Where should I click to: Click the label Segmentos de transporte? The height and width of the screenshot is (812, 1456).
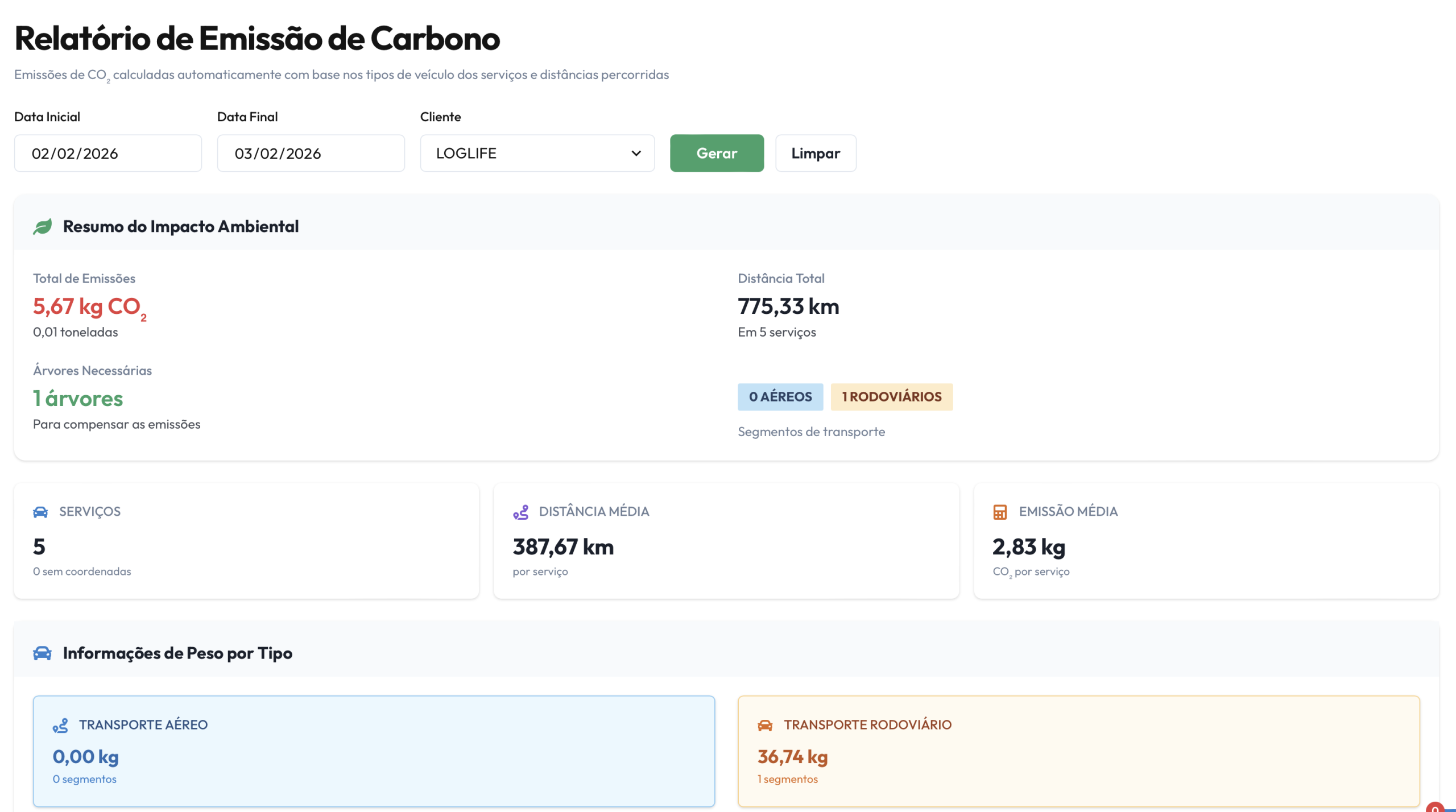(811, 432)
